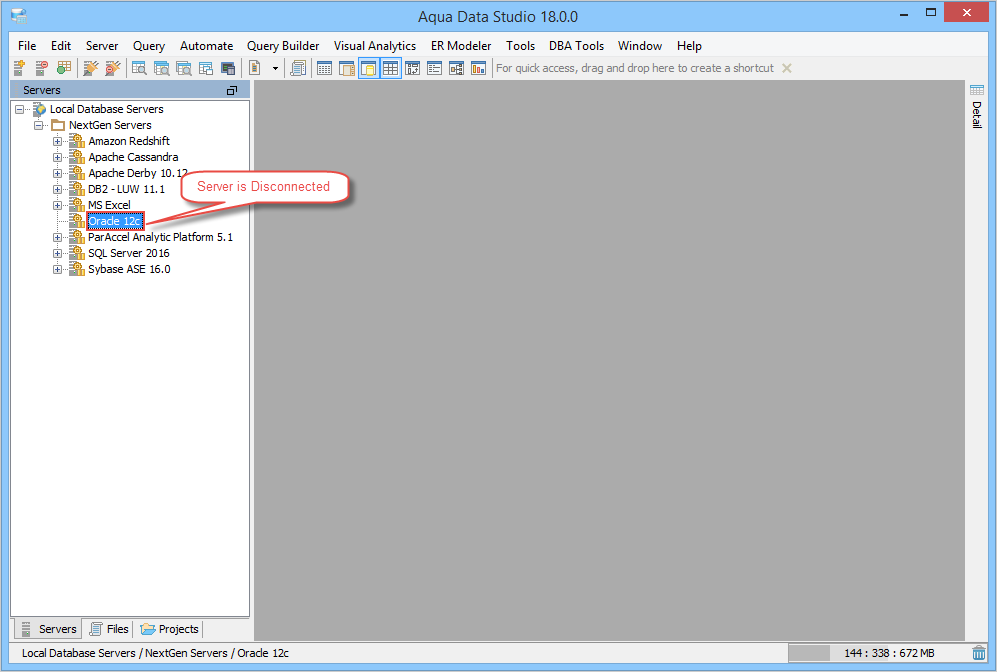Screen dimensions: 997x672
Task: Collapse the NextGen Servers folder
Action: pos(39,125)
